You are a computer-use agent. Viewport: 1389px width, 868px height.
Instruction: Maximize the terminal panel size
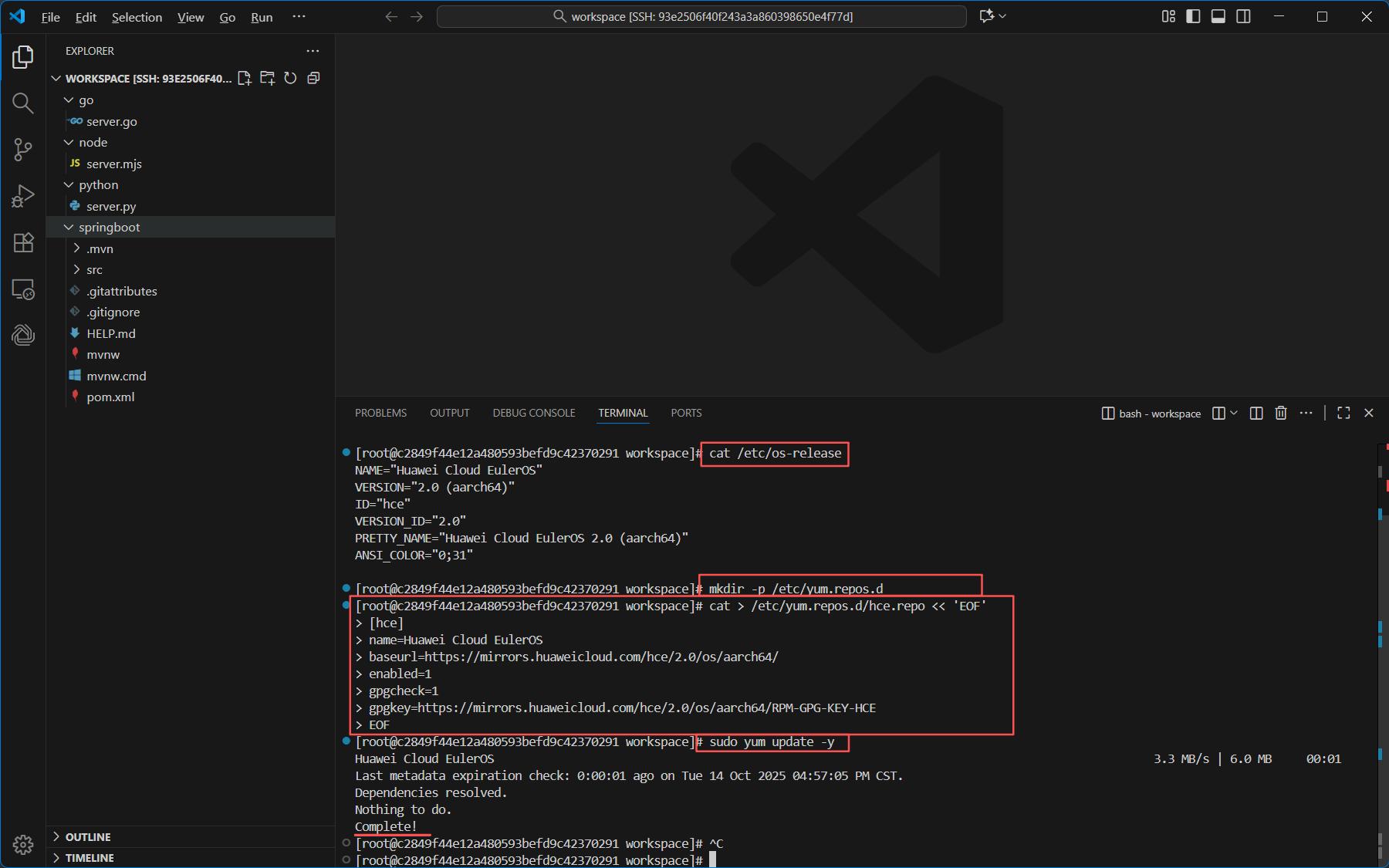click(1343, 414)
